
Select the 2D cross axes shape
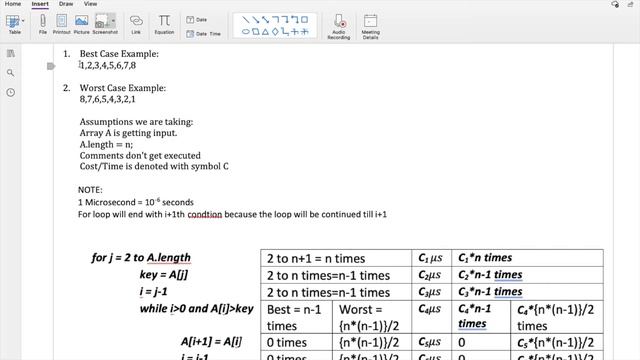295,31
